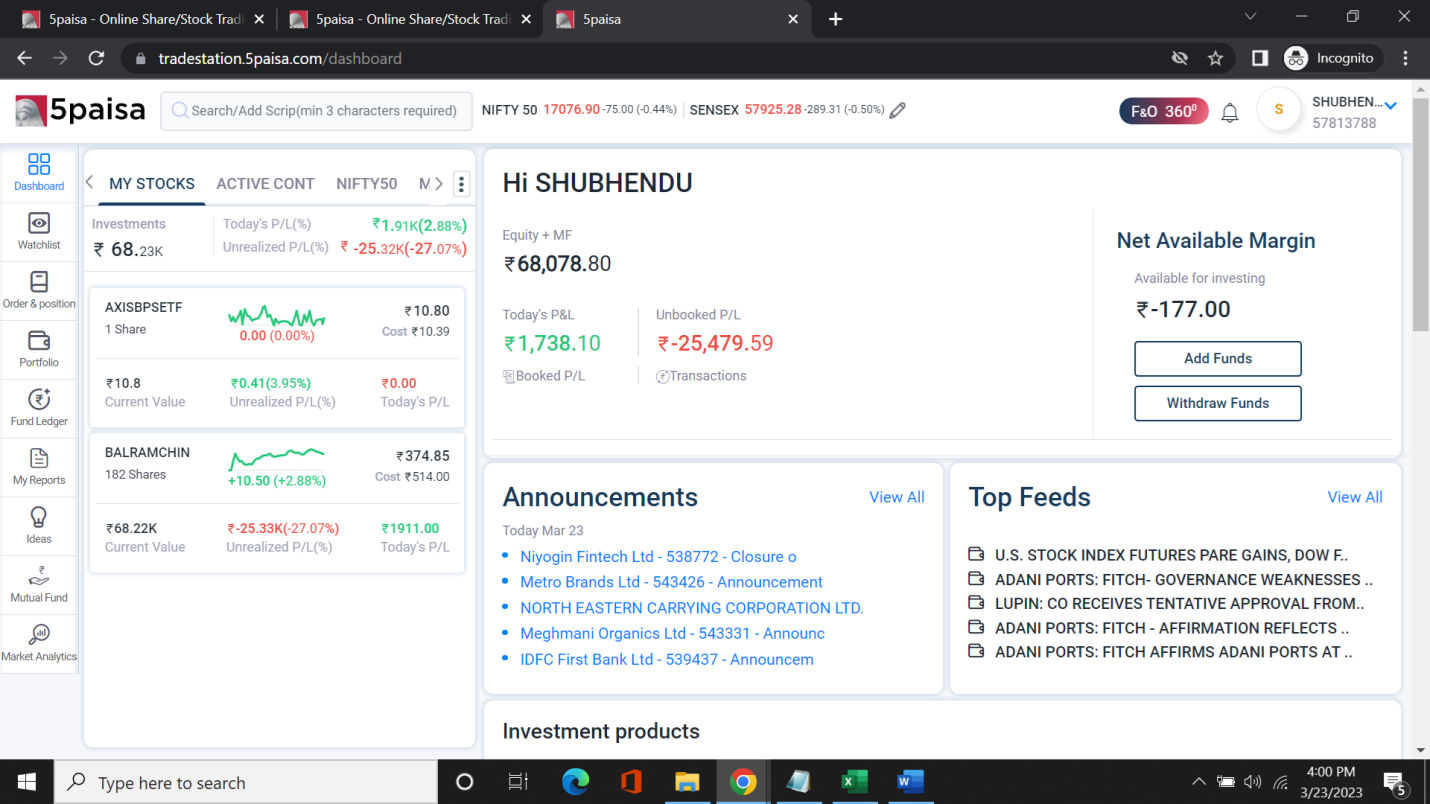This screenshot has width=1430, height=804.
Task: Open Meghmani Organics Ltd announcement
Action: pos(672,633)
